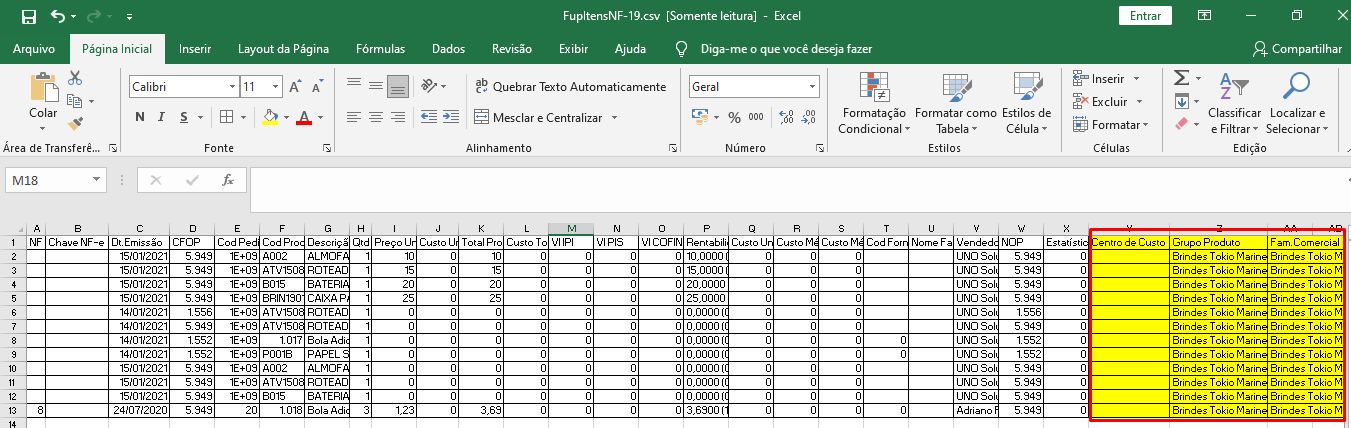Open the Formatação Condicional dropdown
This screenshot has width=1351, height=428.
[x=874, y=103]
